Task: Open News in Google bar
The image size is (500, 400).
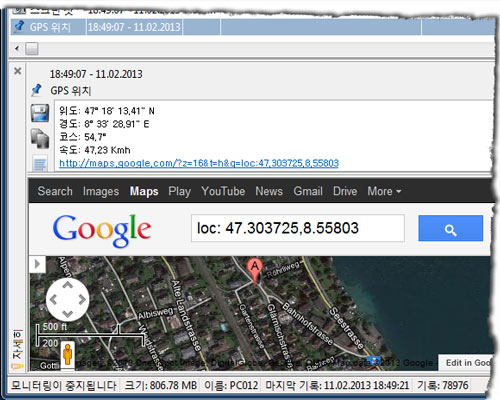Action: [x=269, y=191]
